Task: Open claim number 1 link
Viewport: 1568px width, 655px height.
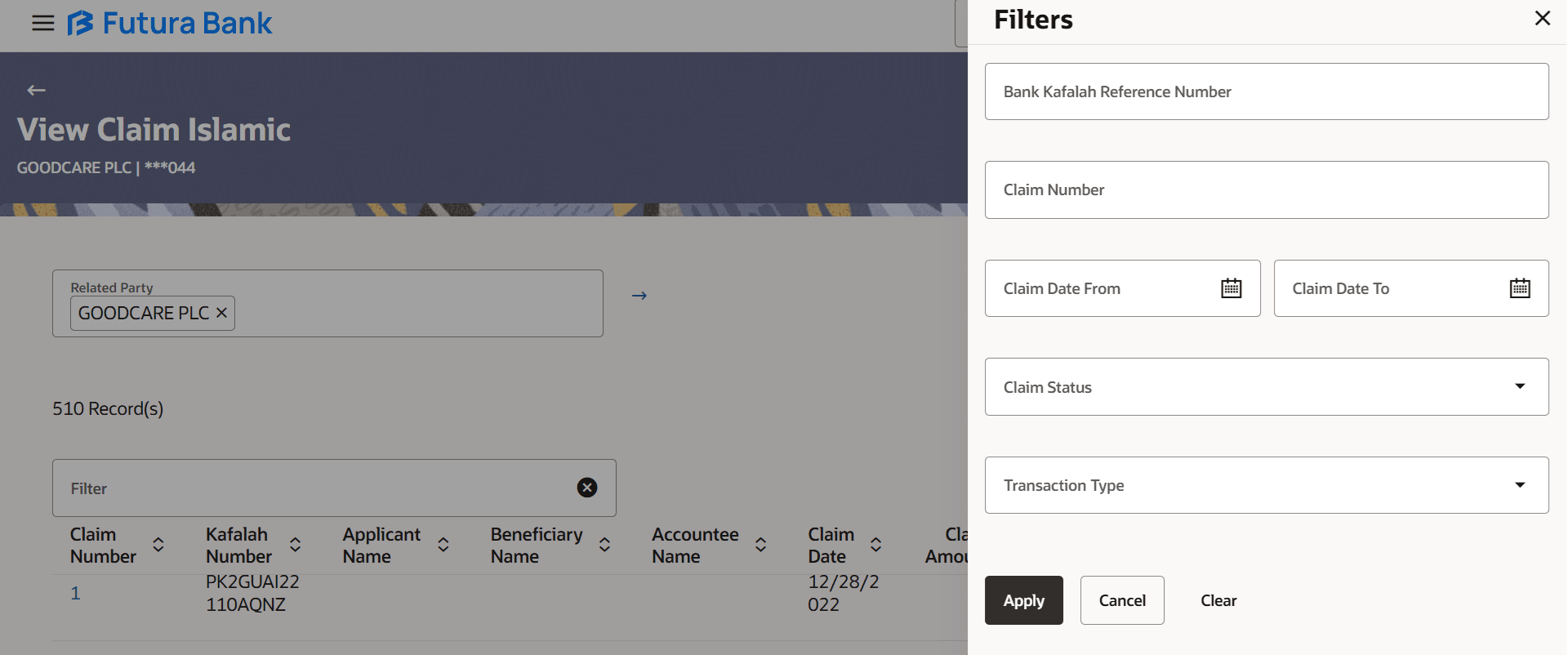Action: tap(75, 594)
